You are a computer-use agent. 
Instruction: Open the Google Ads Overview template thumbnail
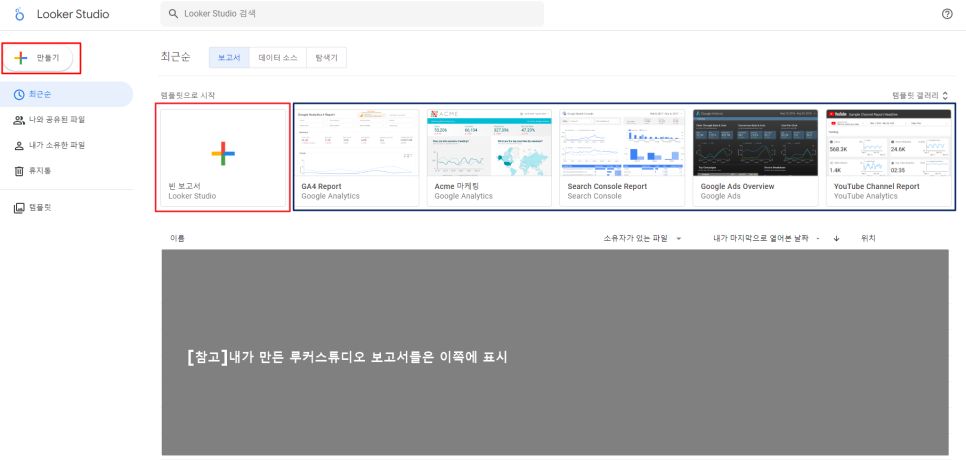(755, 143)
